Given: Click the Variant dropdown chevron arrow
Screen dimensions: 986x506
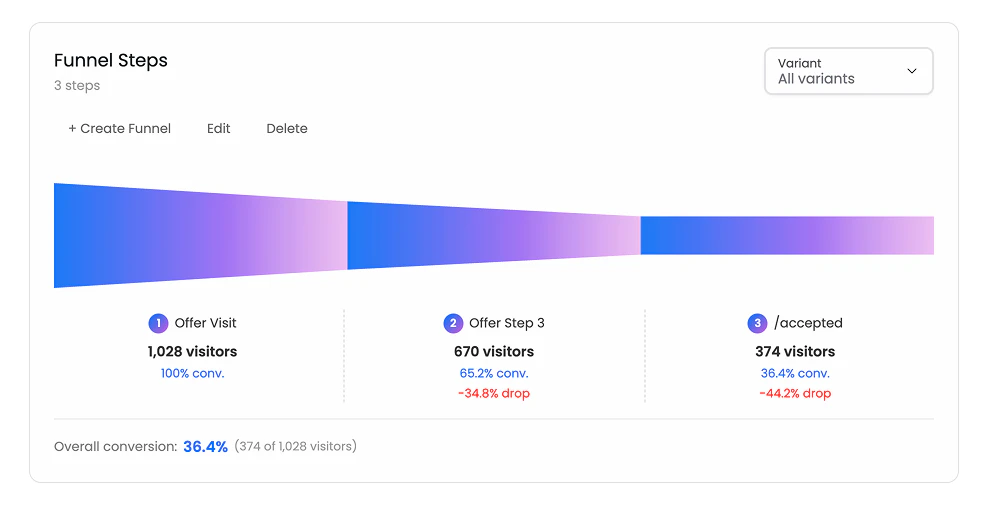Looking at the screenshot, I should [x=912, y=71].
